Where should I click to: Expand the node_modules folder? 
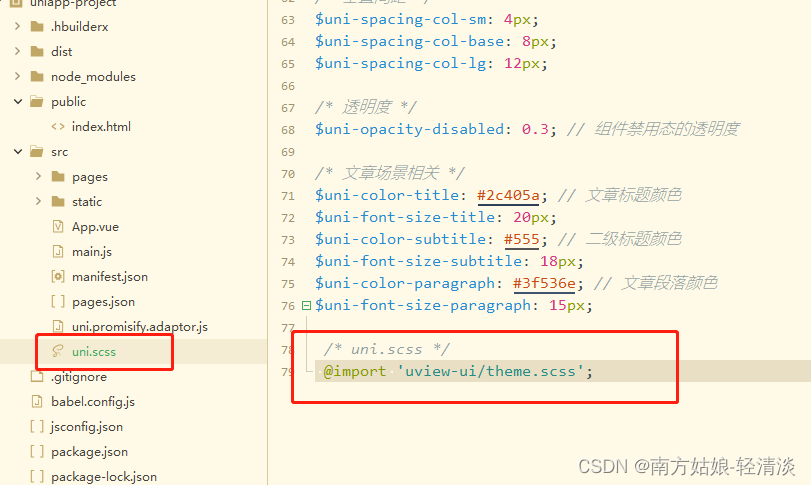pyautogui.click(x=18, y=76)
